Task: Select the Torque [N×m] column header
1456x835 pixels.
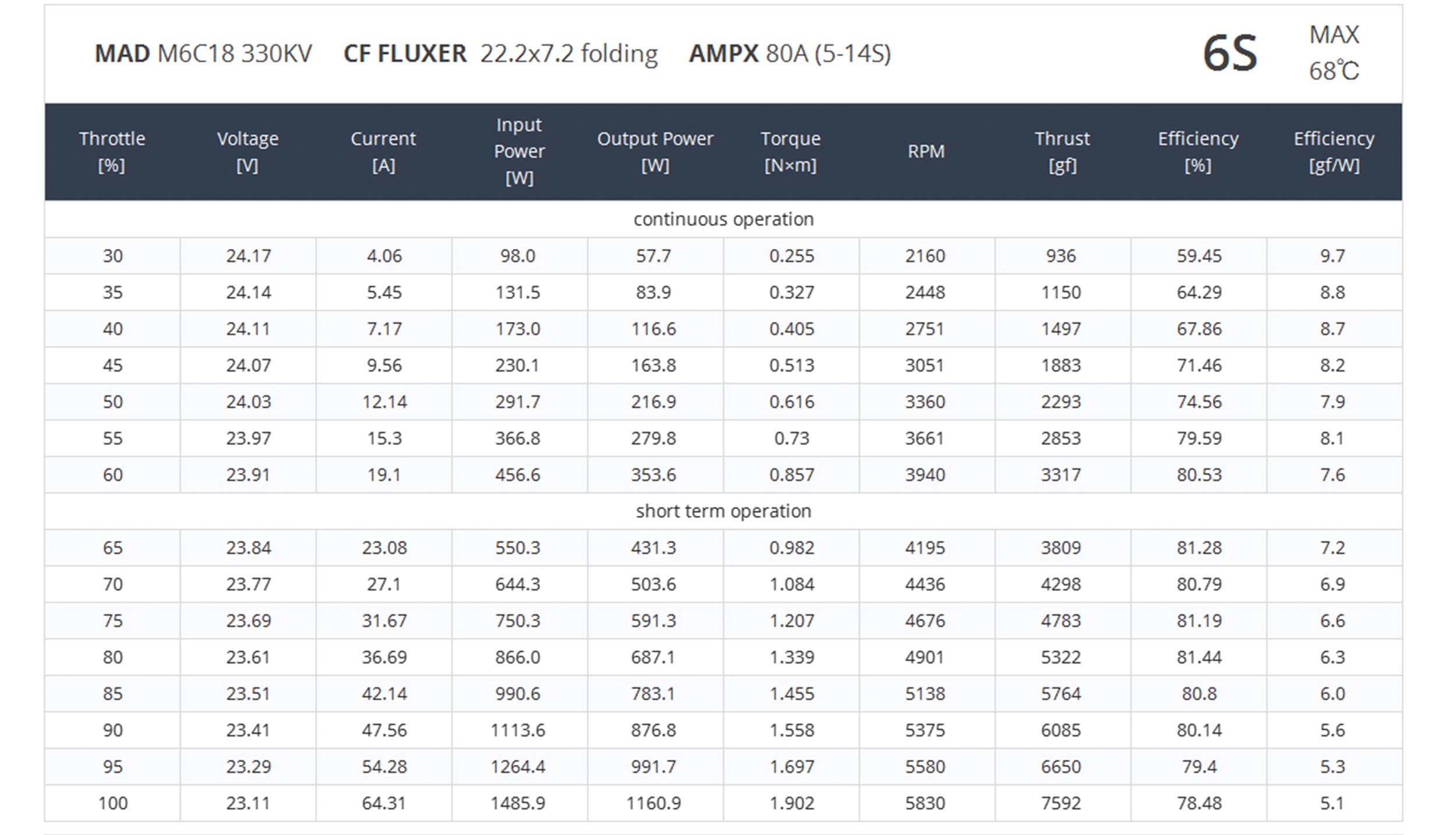Action: pos(790,152)
